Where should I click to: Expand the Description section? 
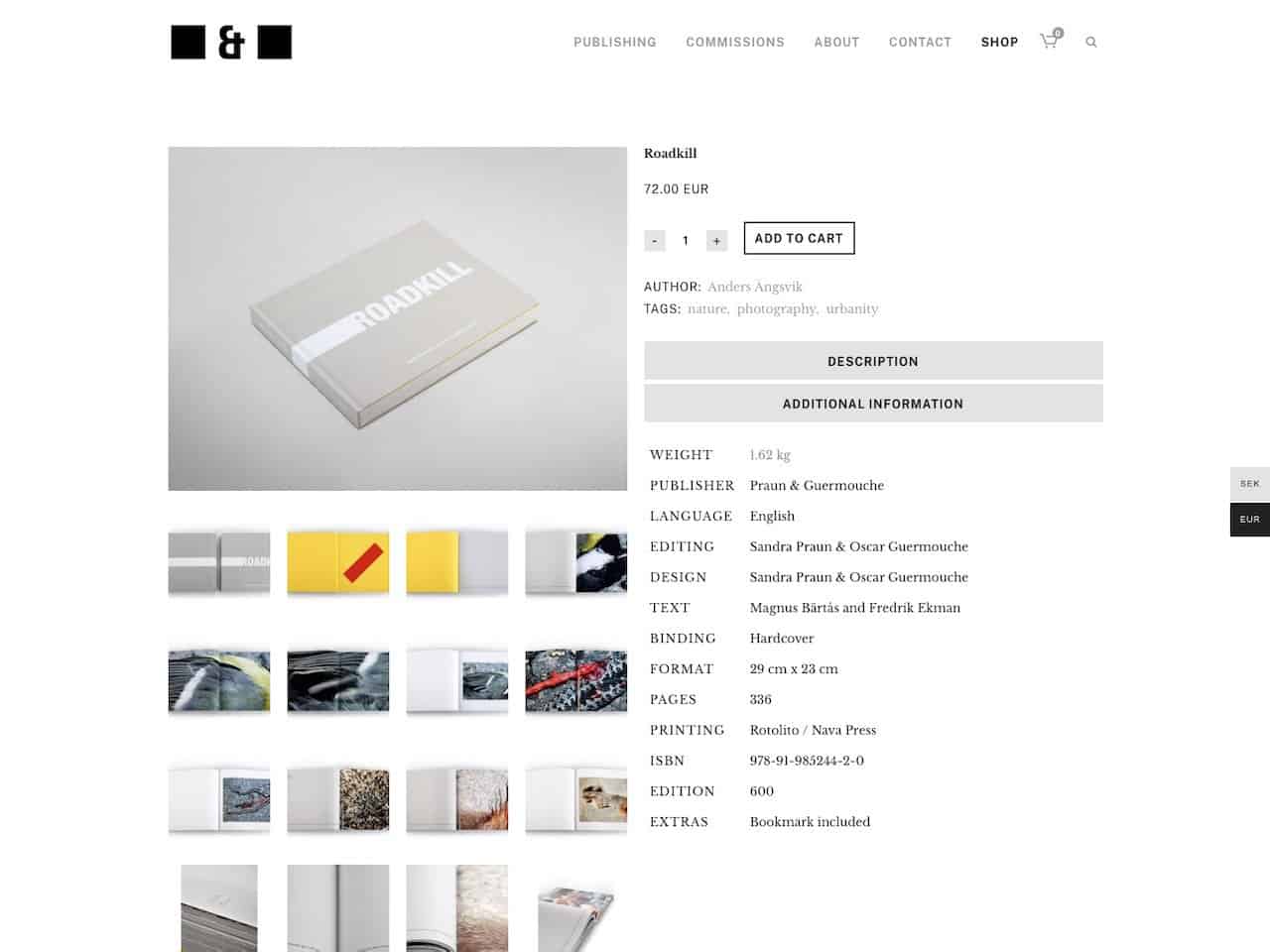(873, 361)
